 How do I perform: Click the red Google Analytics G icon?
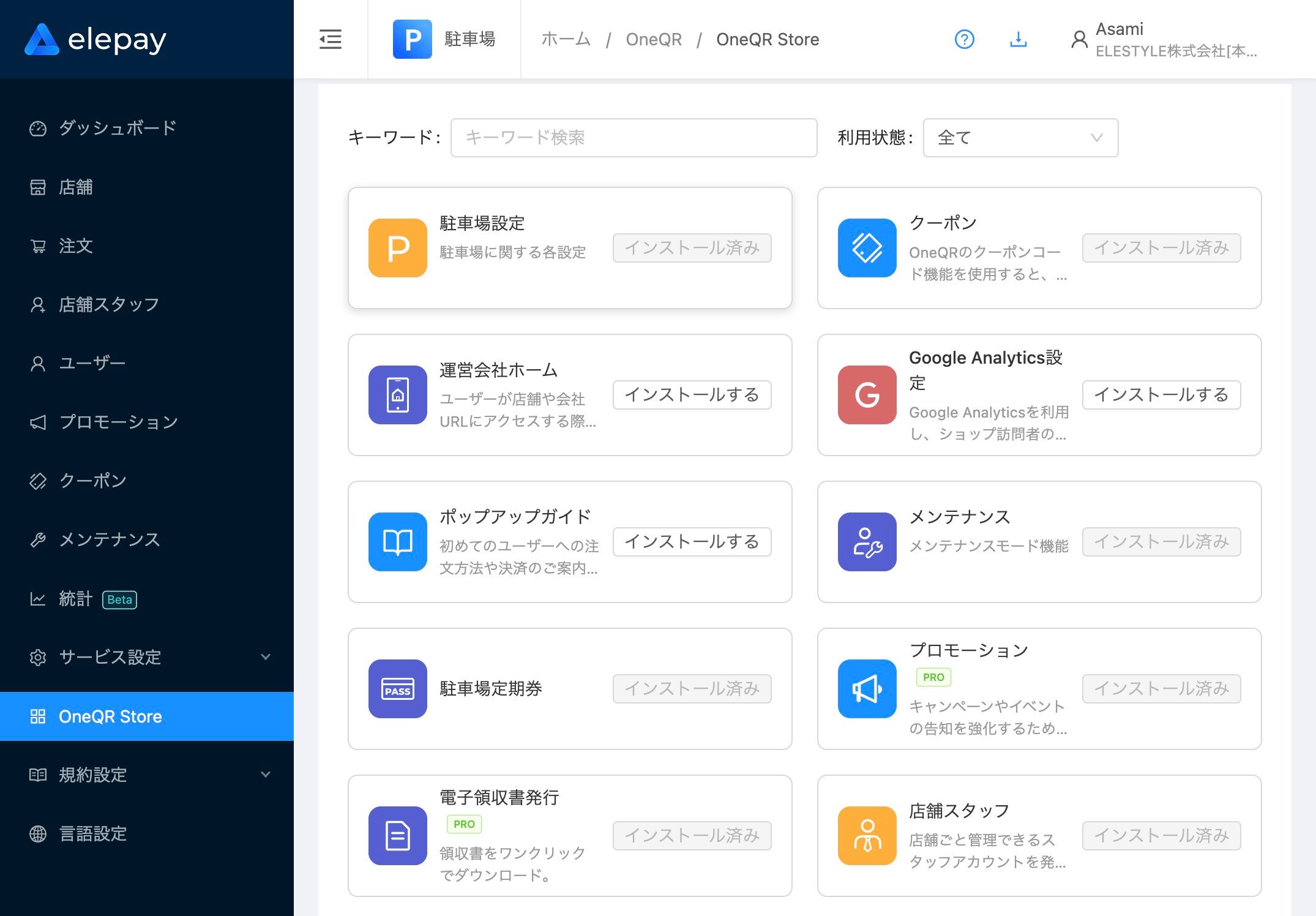(x=867, y=395)
